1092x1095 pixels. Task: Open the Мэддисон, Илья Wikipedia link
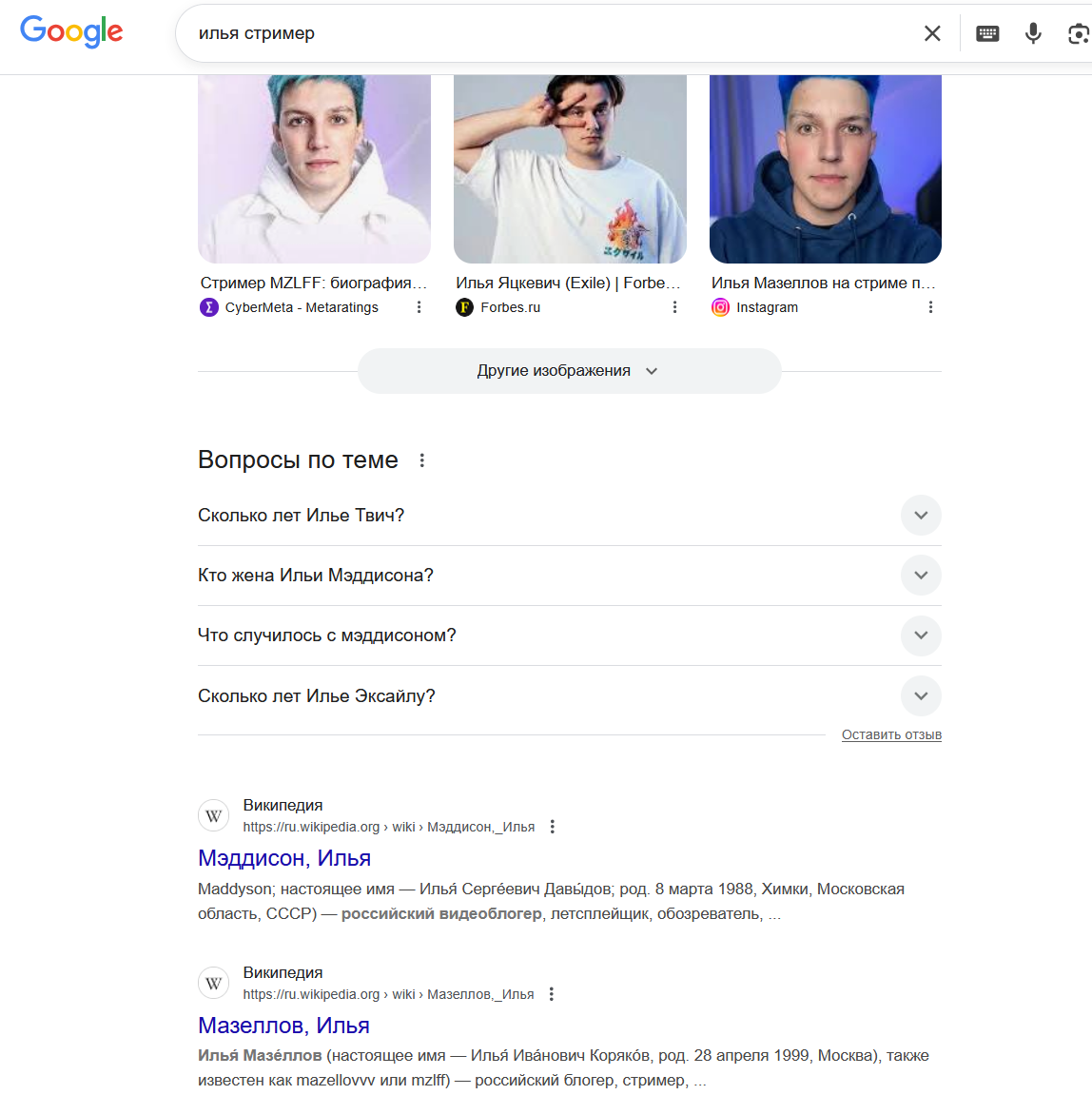click(284, 857)
